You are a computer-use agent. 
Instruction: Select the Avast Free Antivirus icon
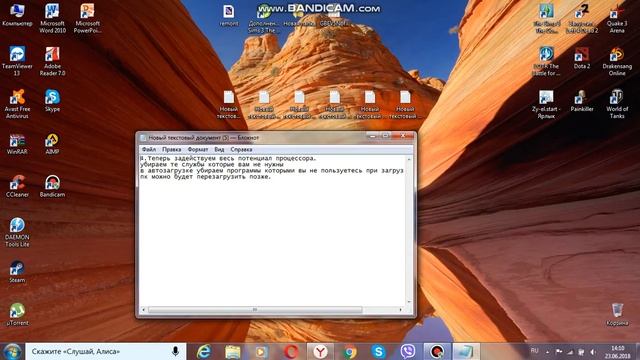pos(17,104)
